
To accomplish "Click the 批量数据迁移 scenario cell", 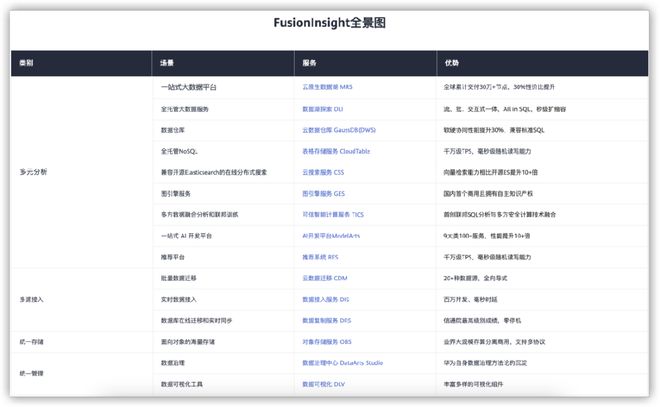I will point(178,278).
